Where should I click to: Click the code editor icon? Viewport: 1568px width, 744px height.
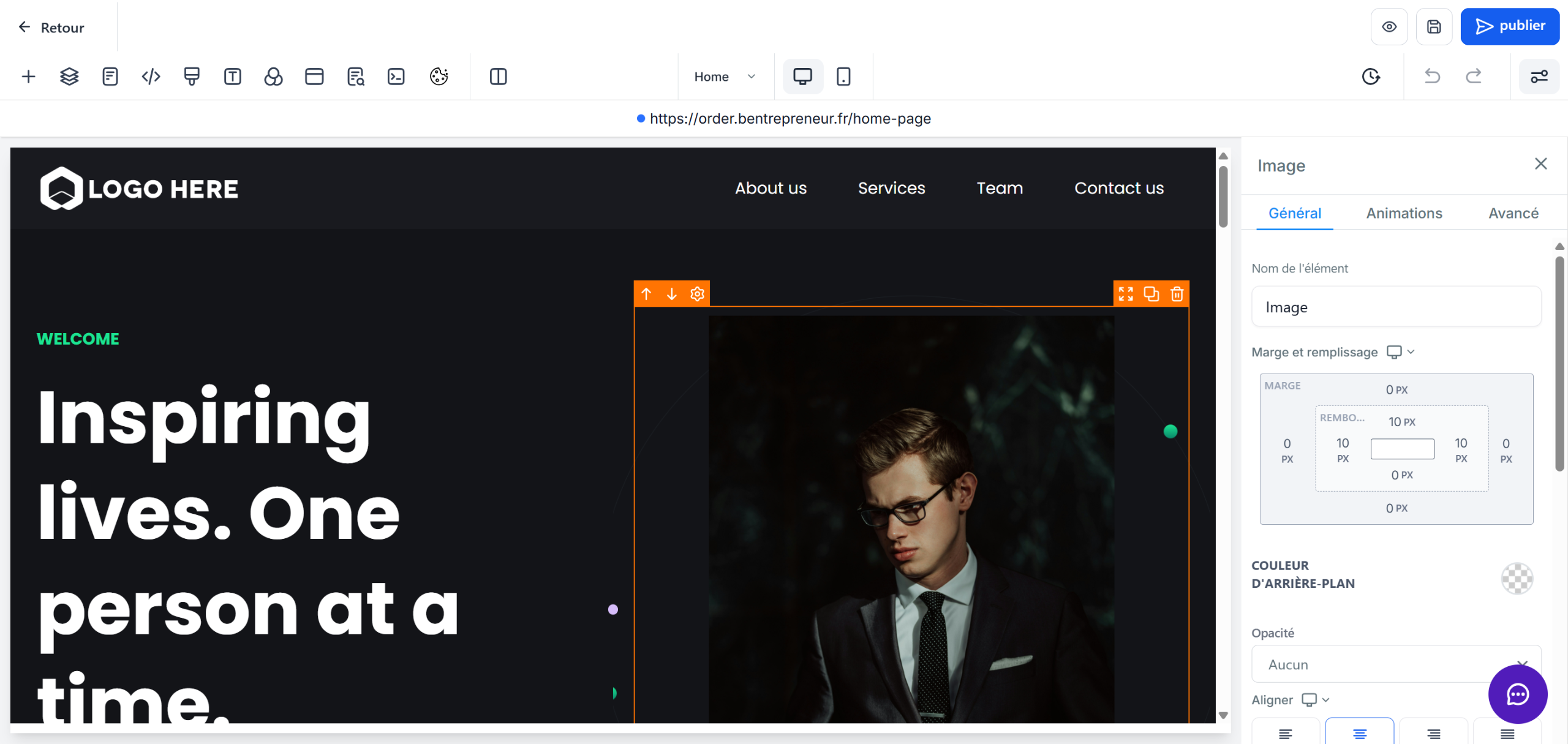pos(151,77)
